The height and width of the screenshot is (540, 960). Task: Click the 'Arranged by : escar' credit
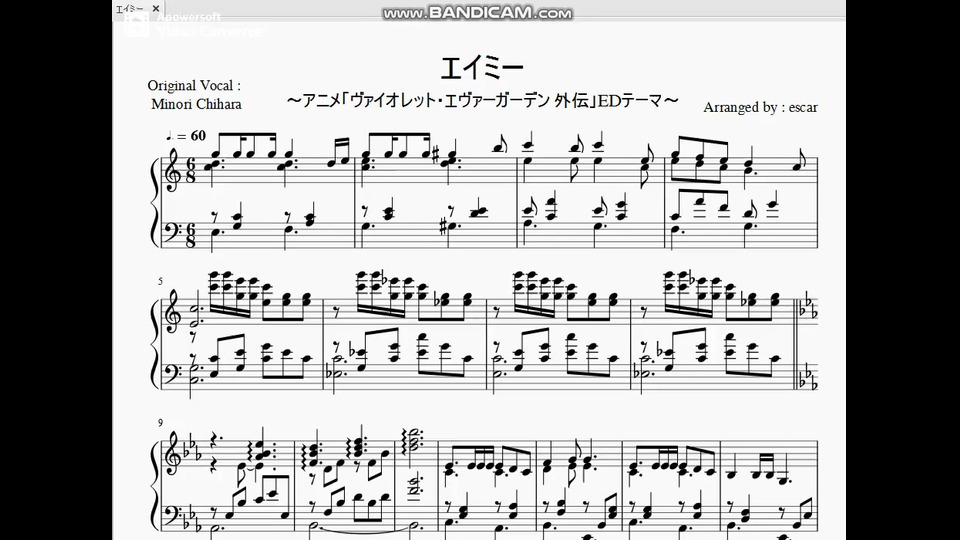pos(760,107)
